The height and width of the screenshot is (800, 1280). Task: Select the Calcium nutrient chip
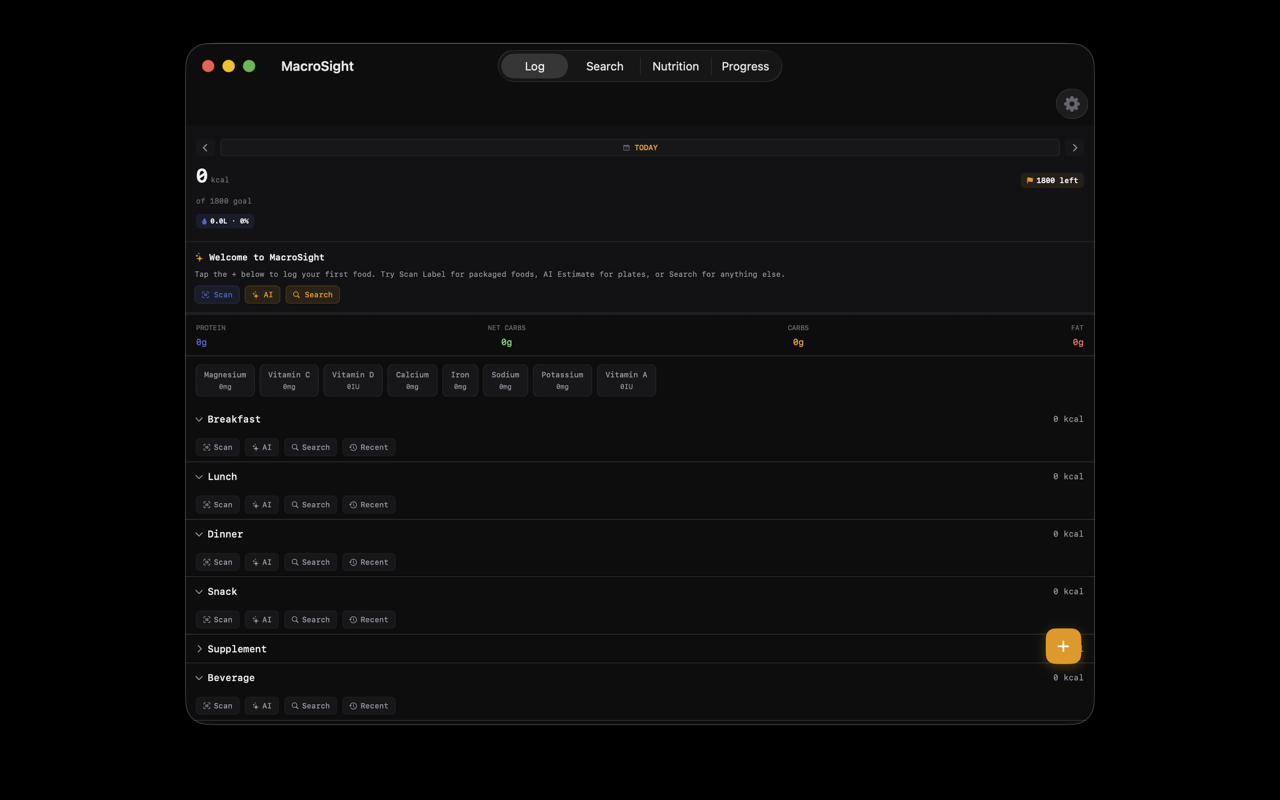click(x=412, y=380)
